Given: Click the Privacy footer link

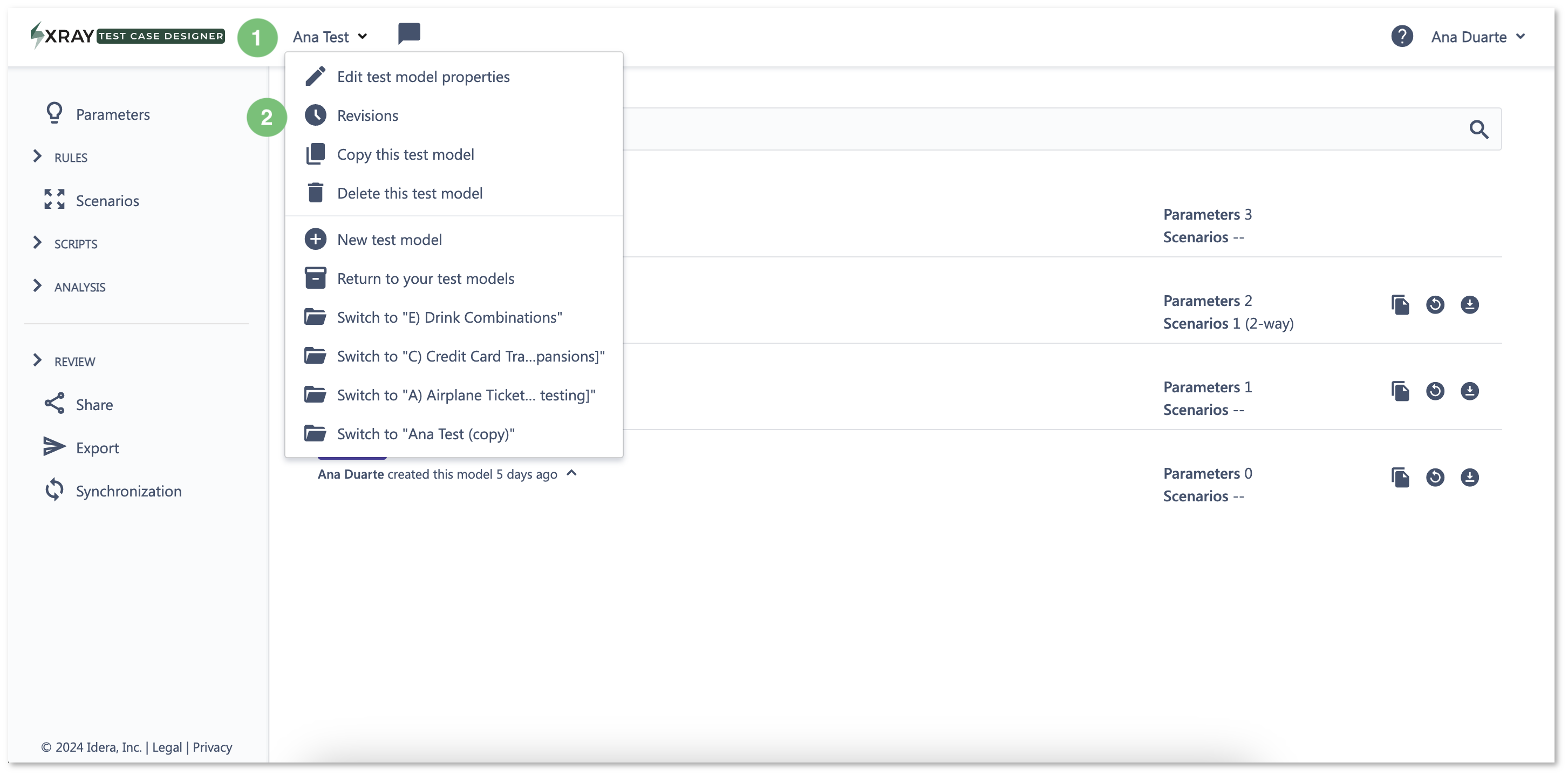Looking at the screenshot, I should pyautogui.click(x=212, y=747).
